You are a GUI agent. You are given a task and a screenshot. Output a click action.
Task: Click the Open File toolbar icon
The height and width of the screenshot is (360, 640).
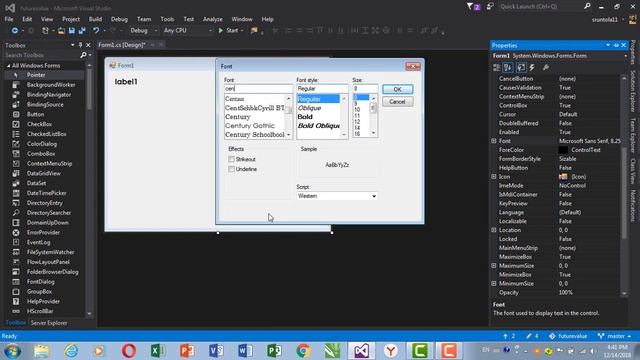(x=61, y=31)
